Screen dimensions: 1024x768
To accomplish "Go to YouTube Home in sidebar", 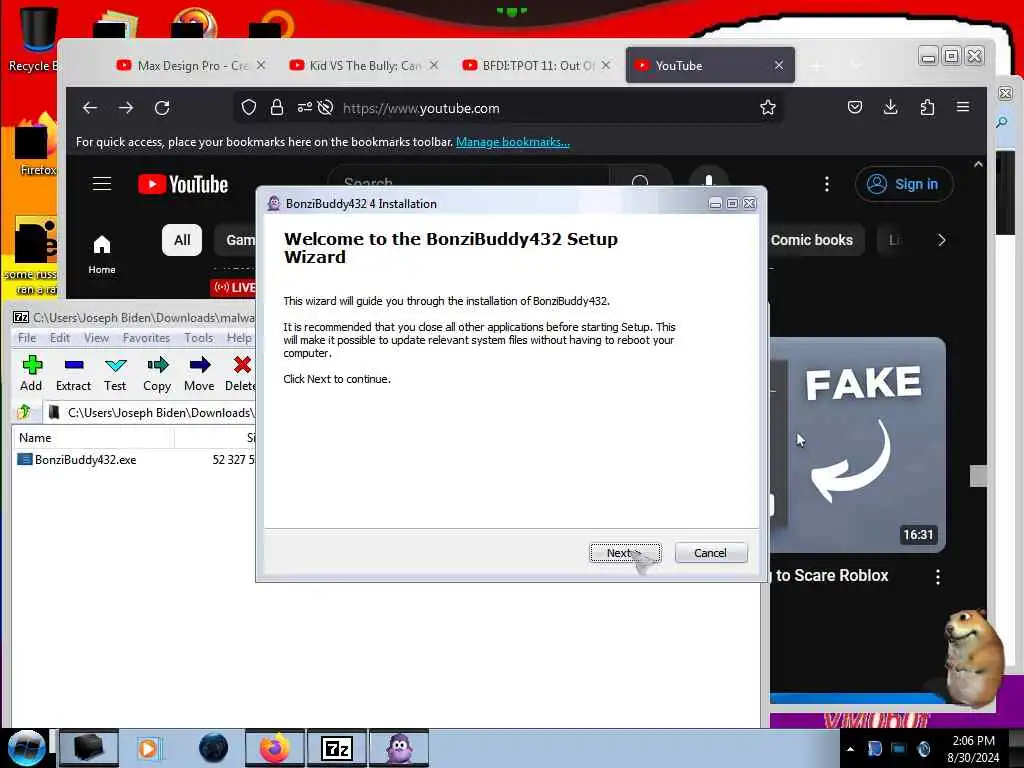I will click(102, 254).
